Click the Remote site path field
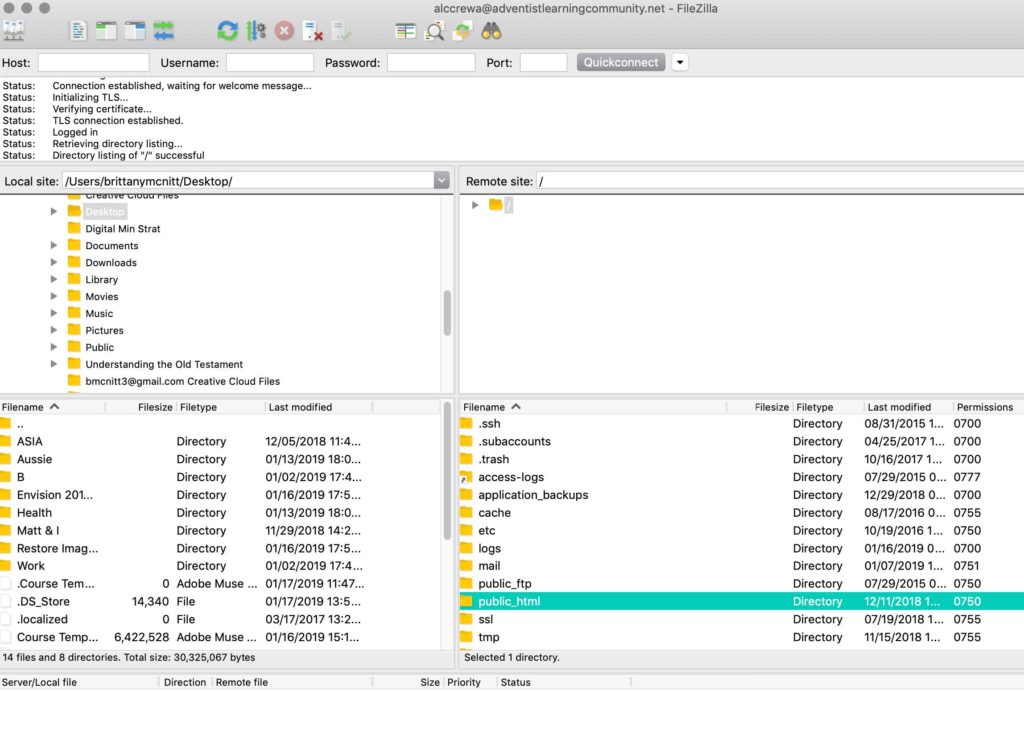Screen dimensions: 1024x733 coord(780,181)
